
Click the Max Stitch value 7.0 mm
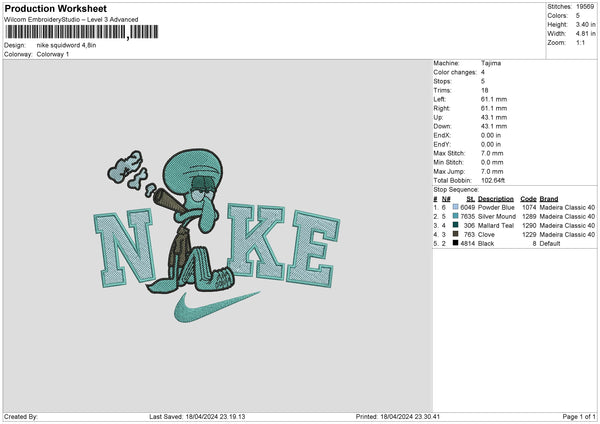click(x=492, y=153)
